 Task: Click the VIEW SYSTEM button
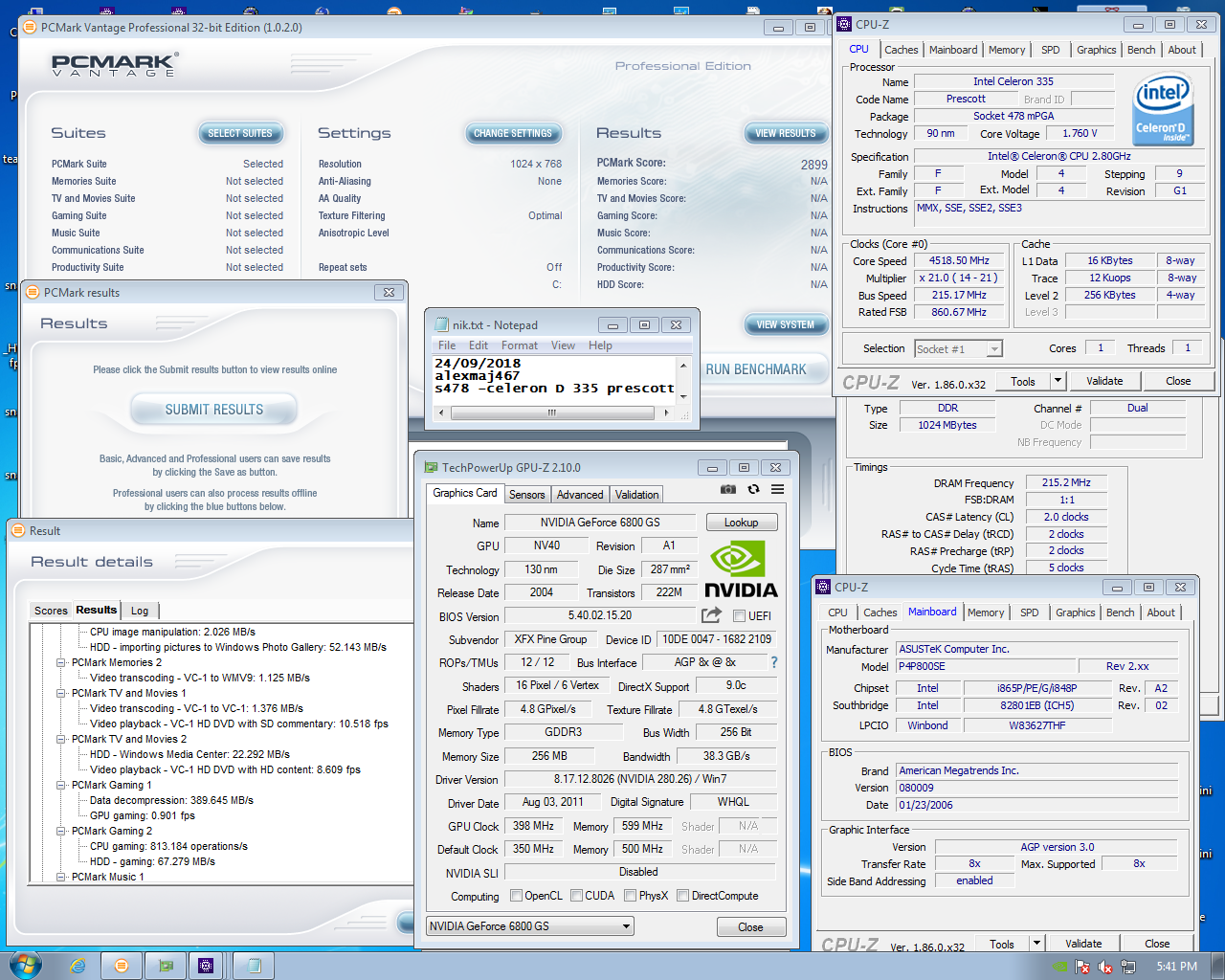pyautogui.click(x=786, y=324)
